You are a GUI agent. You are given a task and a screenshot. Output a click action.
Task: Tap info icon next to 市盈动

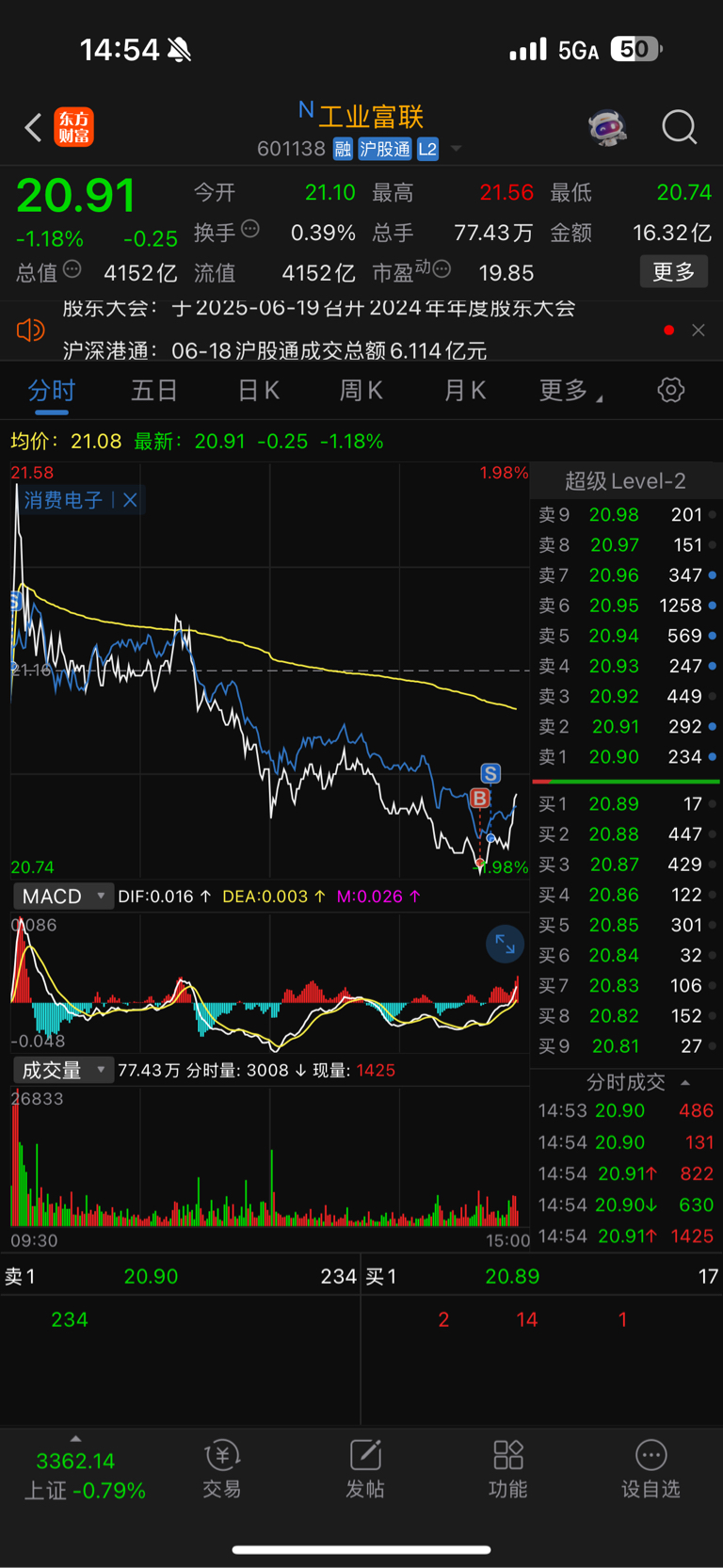click(x=441, y=269)
